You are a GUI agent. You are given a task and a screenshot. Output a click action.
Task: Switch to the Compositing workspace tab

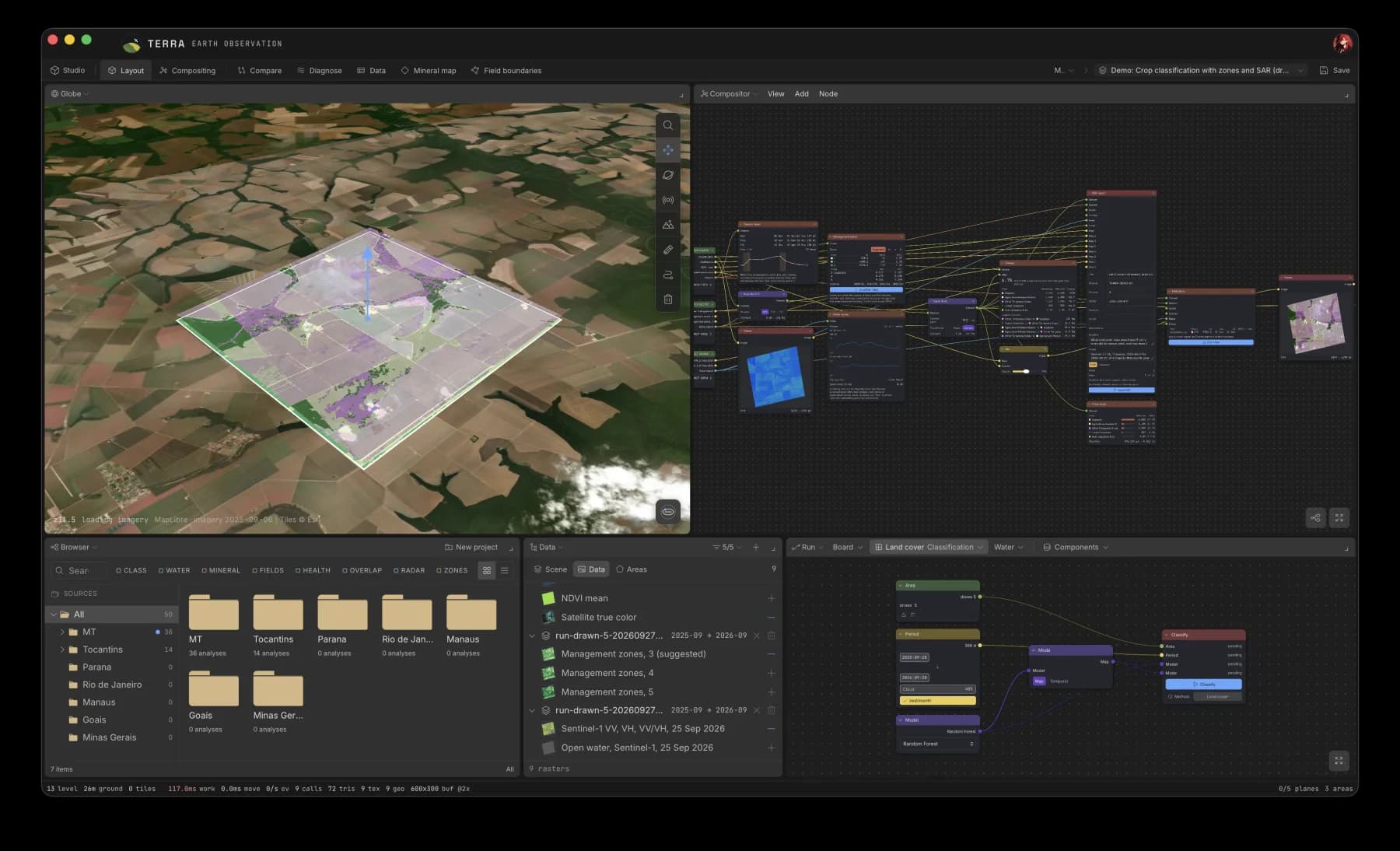point(187,71)
